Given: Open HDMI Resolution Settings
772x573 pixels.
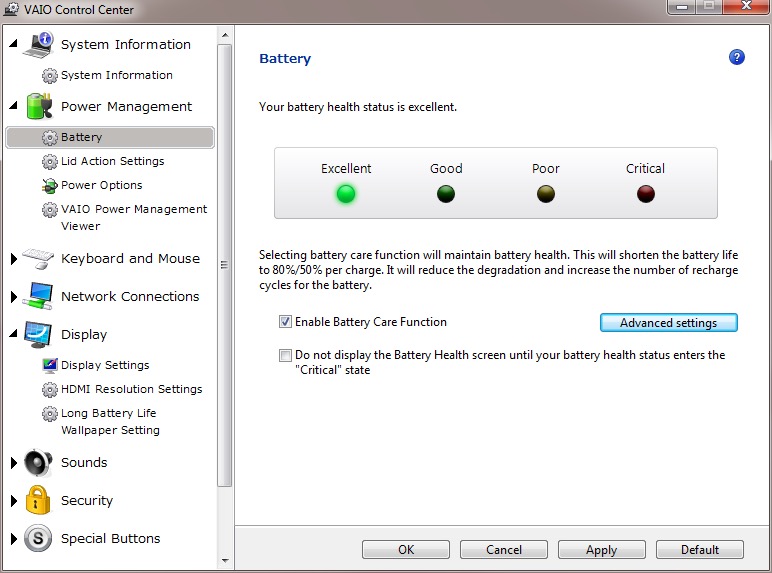Looking at the screenshot, I should pyautogui.click(x=131, y=389).
